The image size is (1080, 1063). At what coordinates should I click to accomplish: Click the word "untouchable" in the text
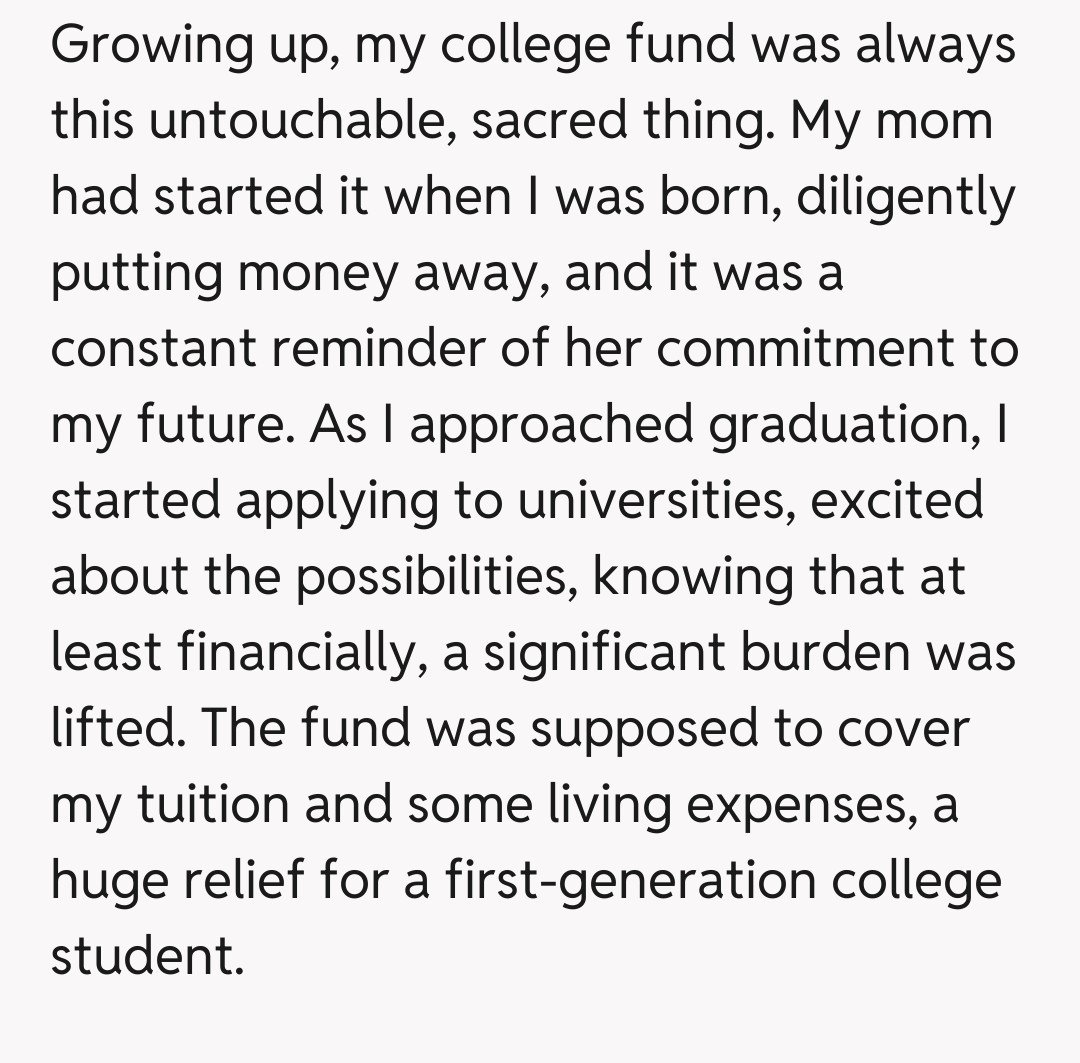(x=297, y=122)
